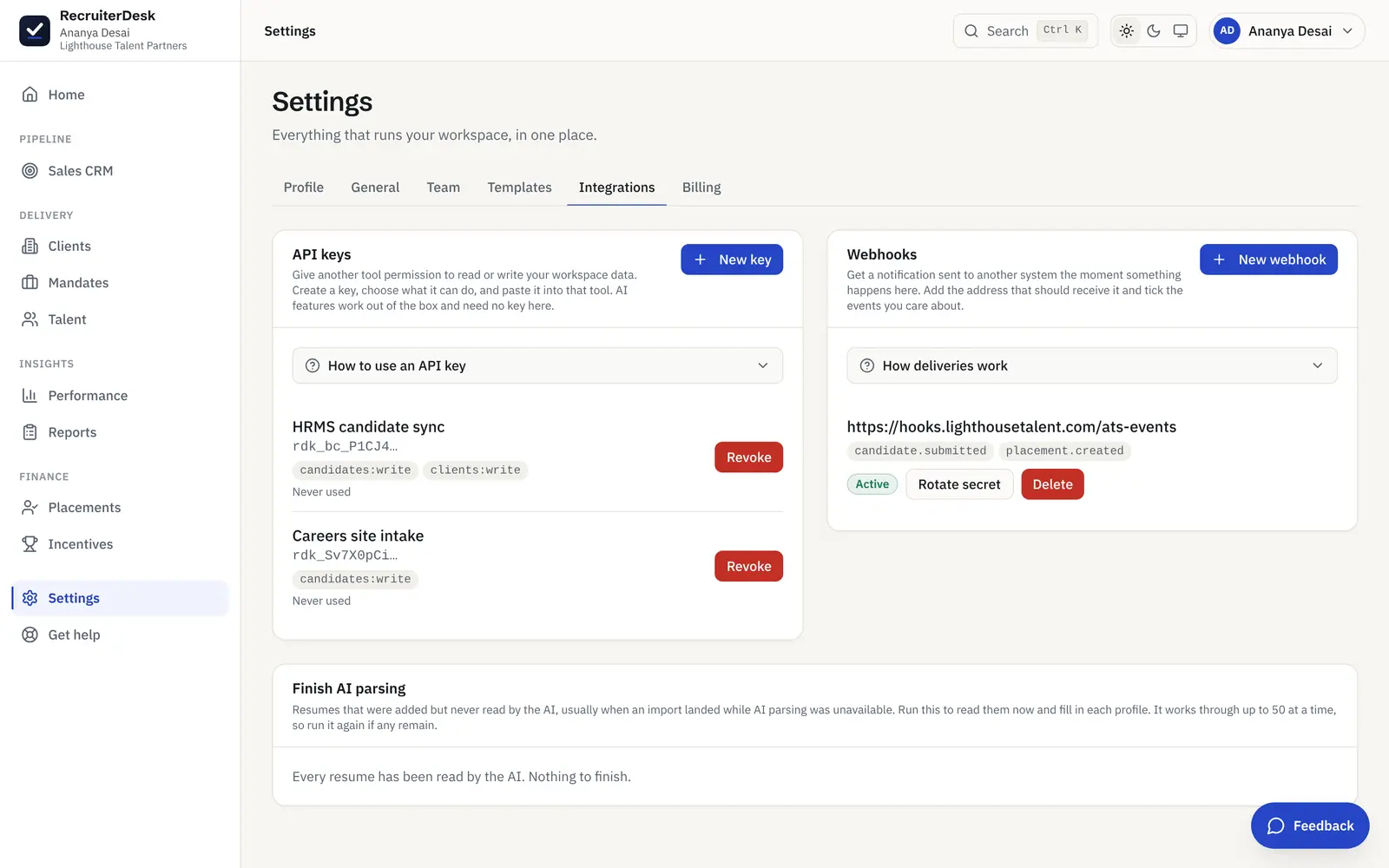Open the Billing tab
1389x868 pixels.
[x=701, y=187]
